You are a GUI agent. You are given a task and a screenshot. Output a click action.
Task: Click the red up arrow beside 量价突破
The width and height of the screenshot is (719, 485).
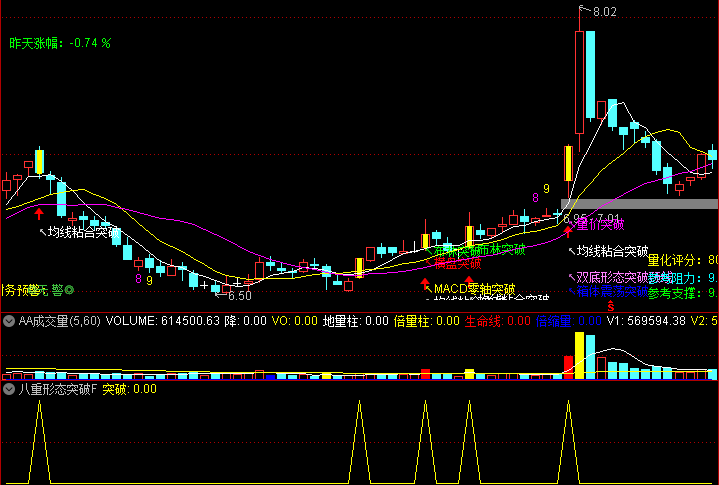point(568,231)
